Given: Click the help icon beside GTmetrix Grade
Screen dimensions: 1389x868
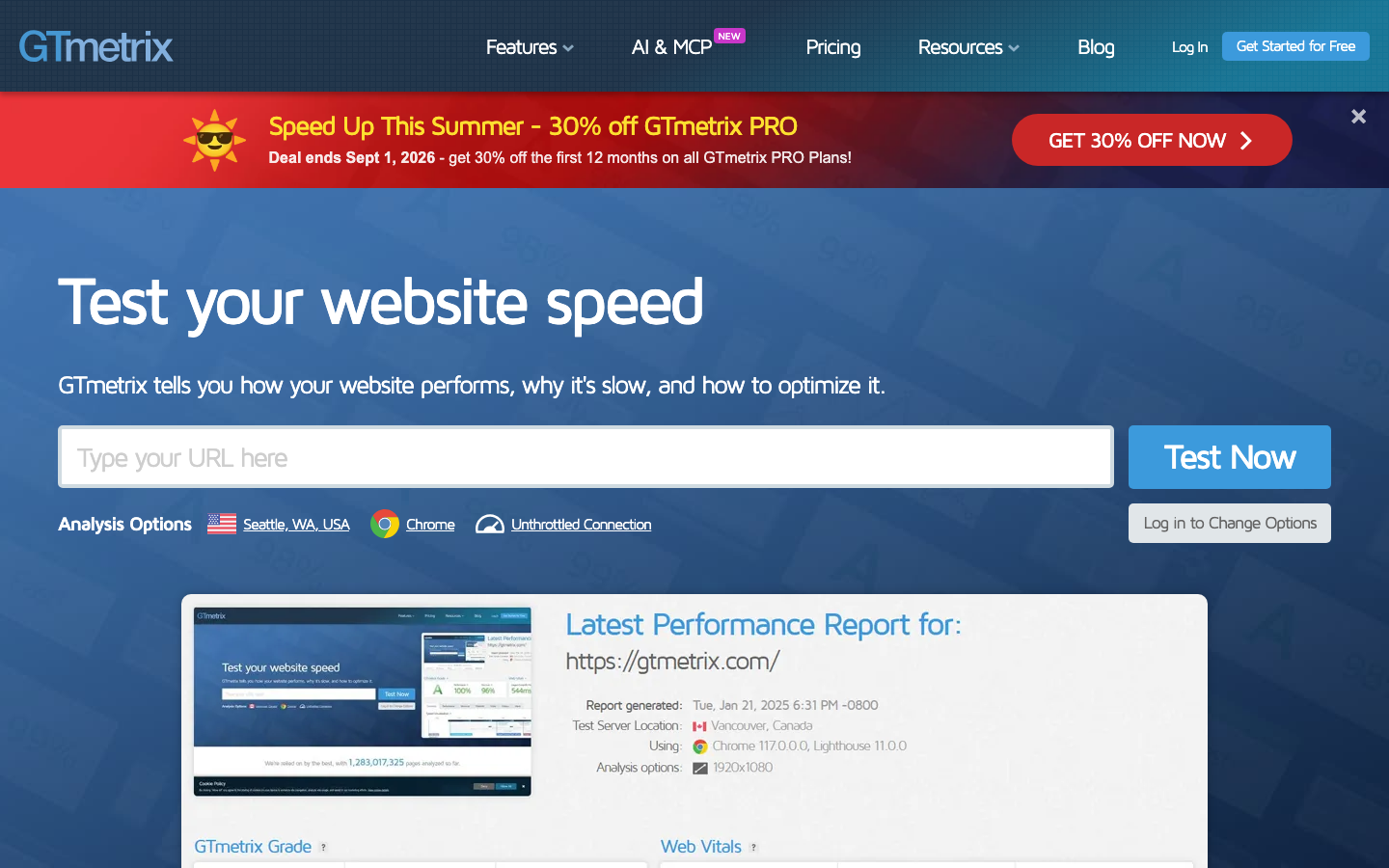Looking at the screenshot, I should (x=323, y=847).
